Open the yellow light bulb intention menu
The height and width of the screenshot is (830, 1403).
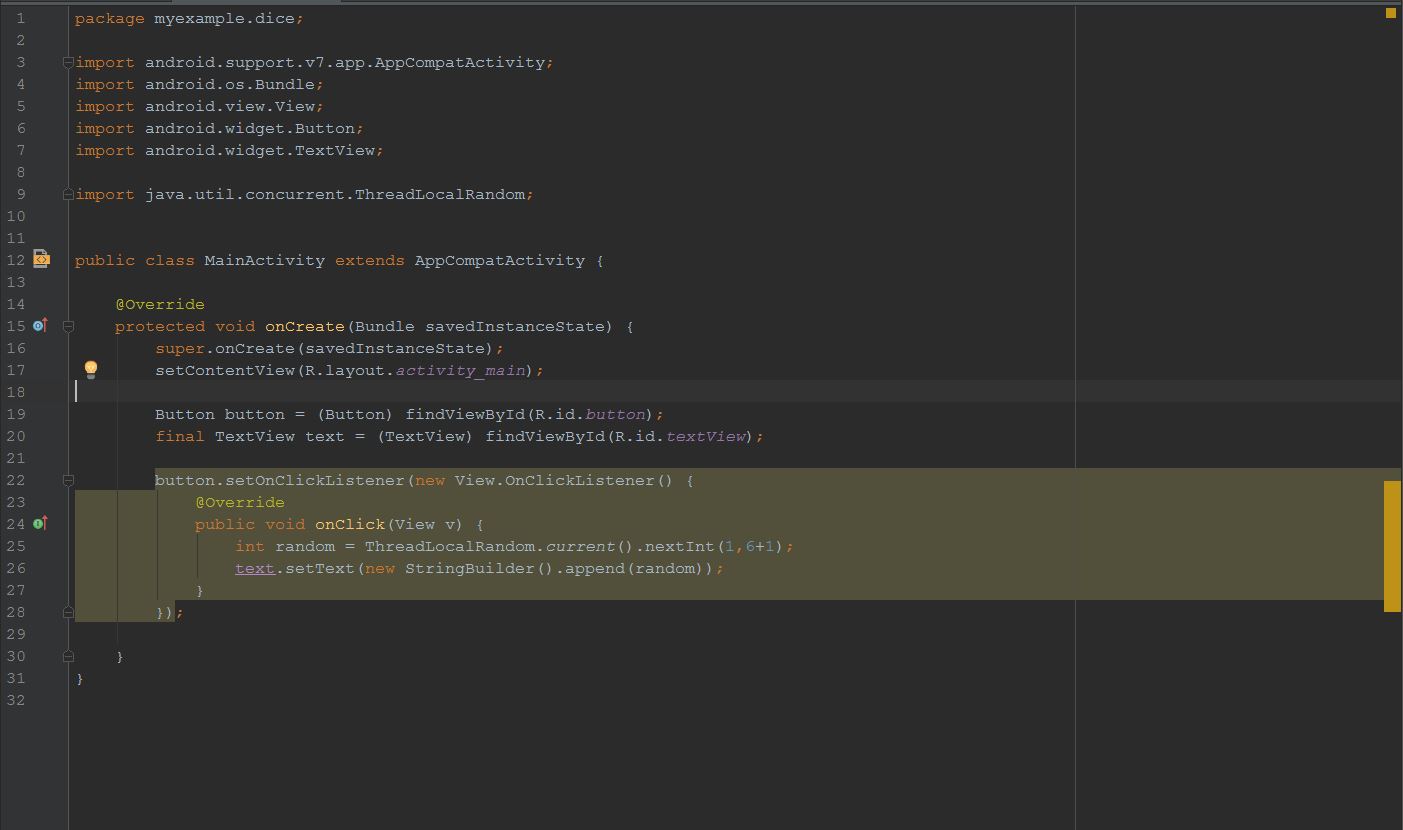pyautogui.click(x=90, y=370)
